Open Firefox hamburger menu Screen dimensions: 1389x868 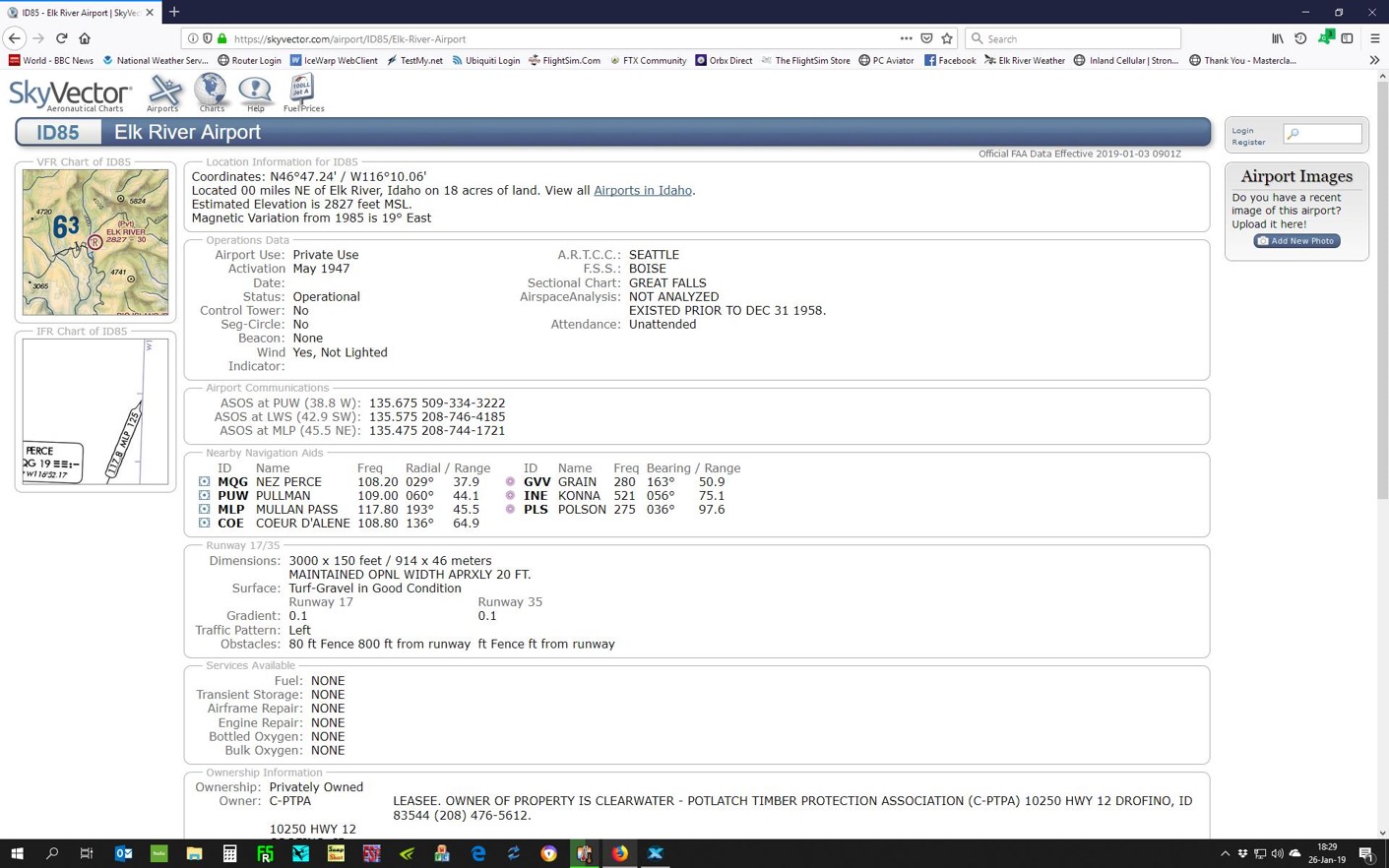click(1375, 38)
